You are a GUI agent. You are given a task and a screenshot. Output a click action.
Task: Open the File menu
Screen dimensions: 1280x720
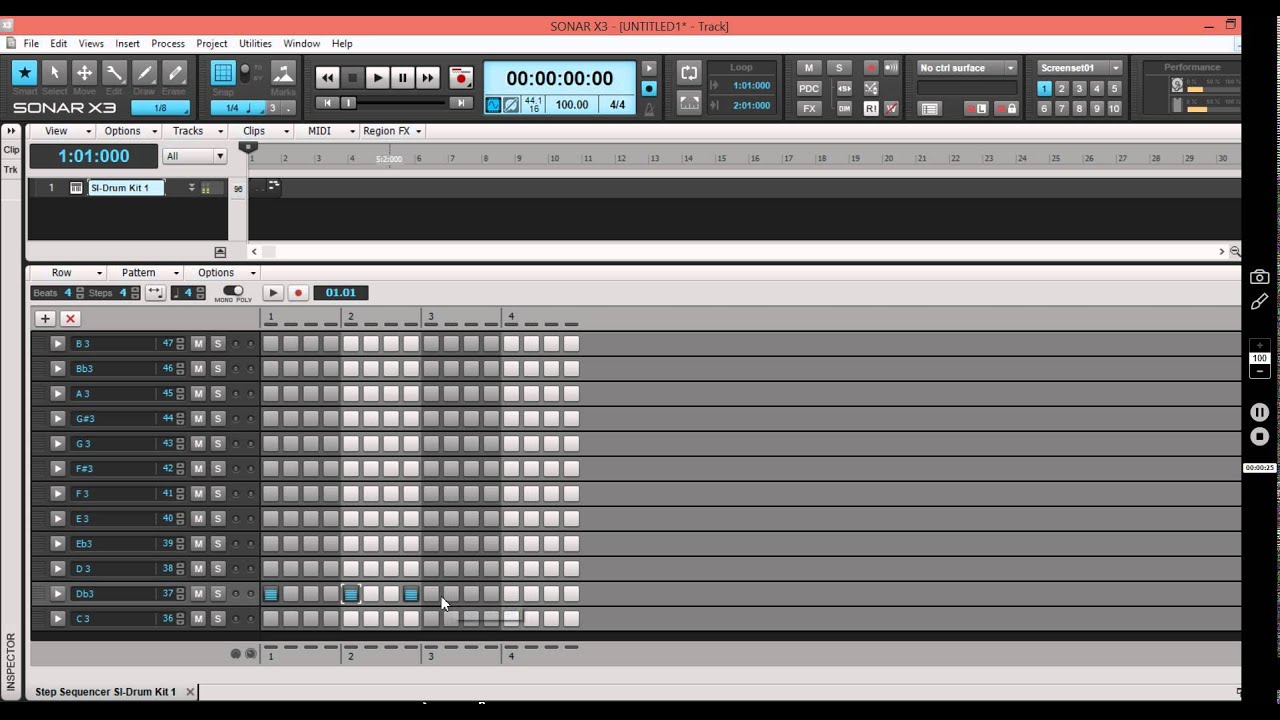(31, 44)
